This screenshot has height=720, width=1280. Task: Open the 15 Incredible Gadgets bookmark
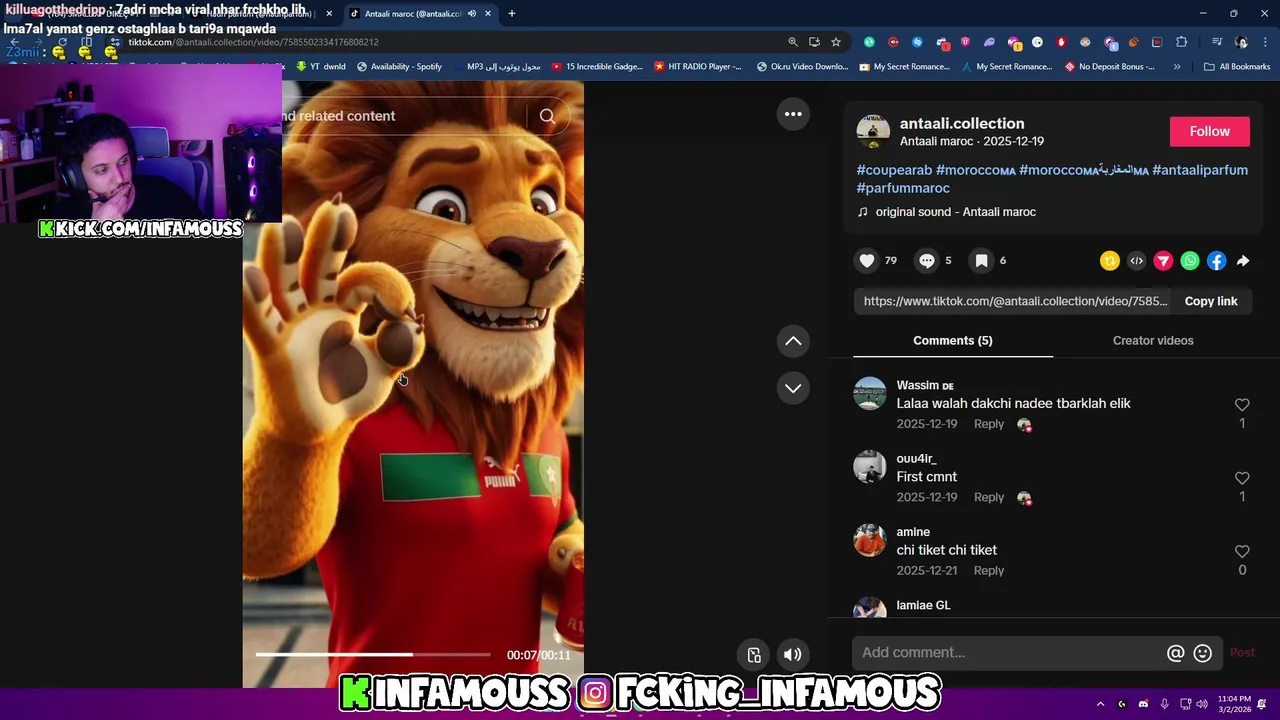point(597,67)
